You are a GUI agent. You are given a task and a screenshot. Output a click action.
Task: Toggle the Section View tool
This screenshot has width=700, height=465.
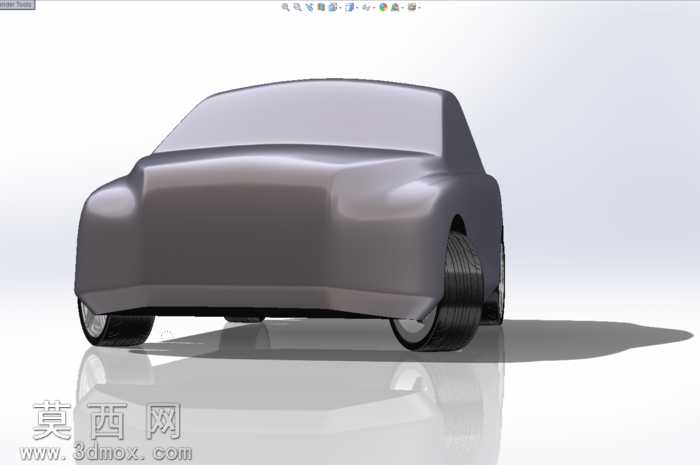point(321,7)
